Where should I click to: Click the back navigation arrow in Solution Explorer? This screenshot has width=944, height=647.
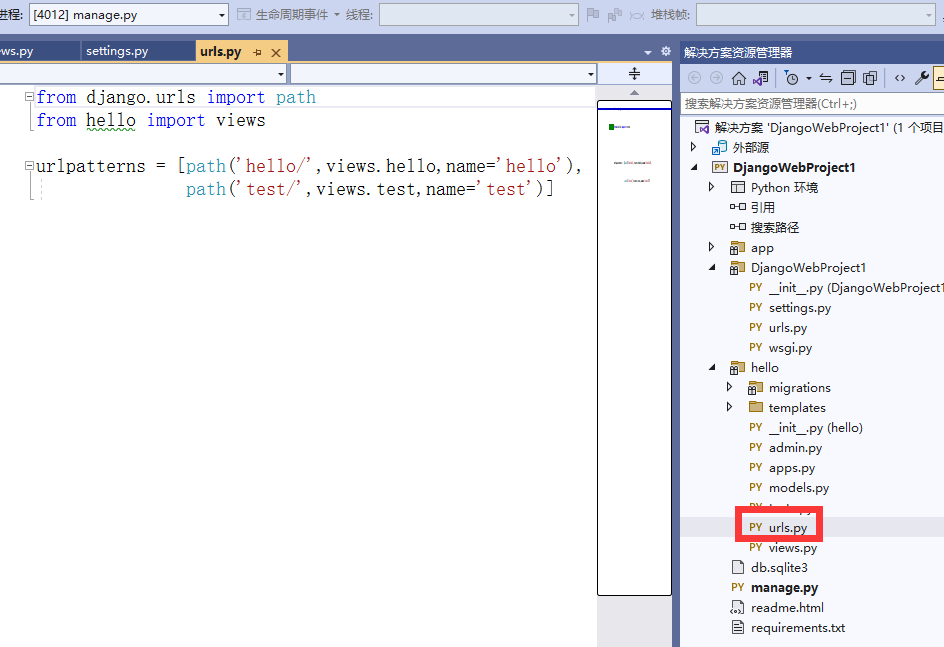coord(695,78)
